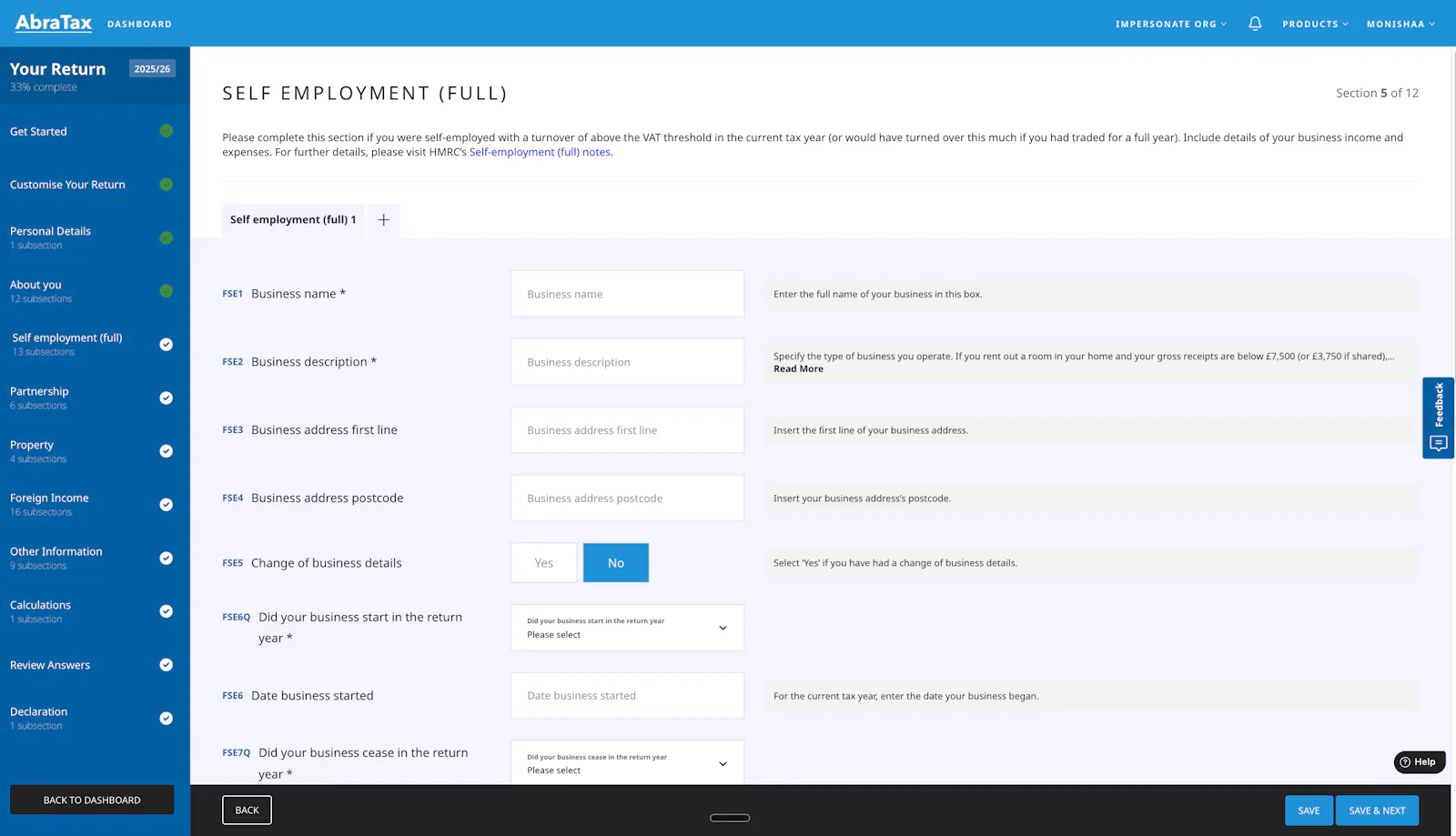Select the Self employment (full) 1 tab
1456x836 pixels.
(x=293, y=220)
